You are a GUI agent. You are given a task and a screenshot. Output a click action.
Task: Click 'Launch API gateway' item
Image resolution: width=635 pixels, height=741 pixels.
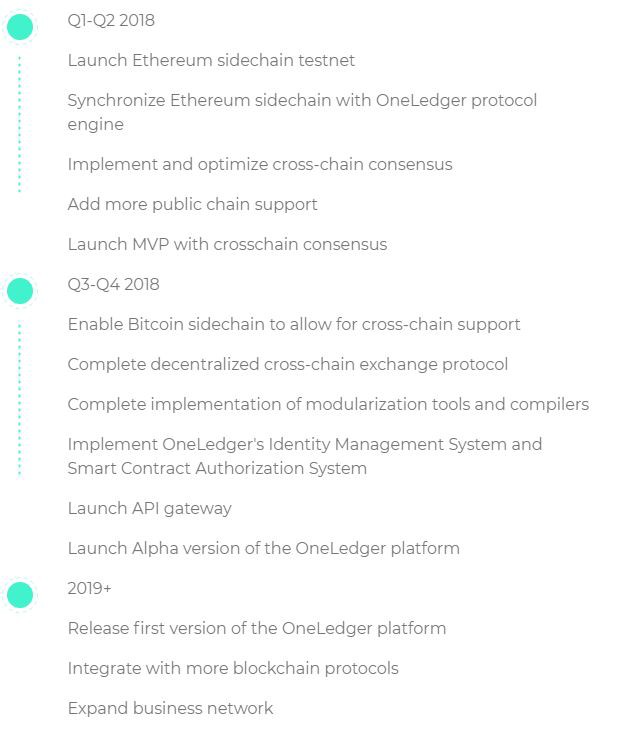(149, 508)
